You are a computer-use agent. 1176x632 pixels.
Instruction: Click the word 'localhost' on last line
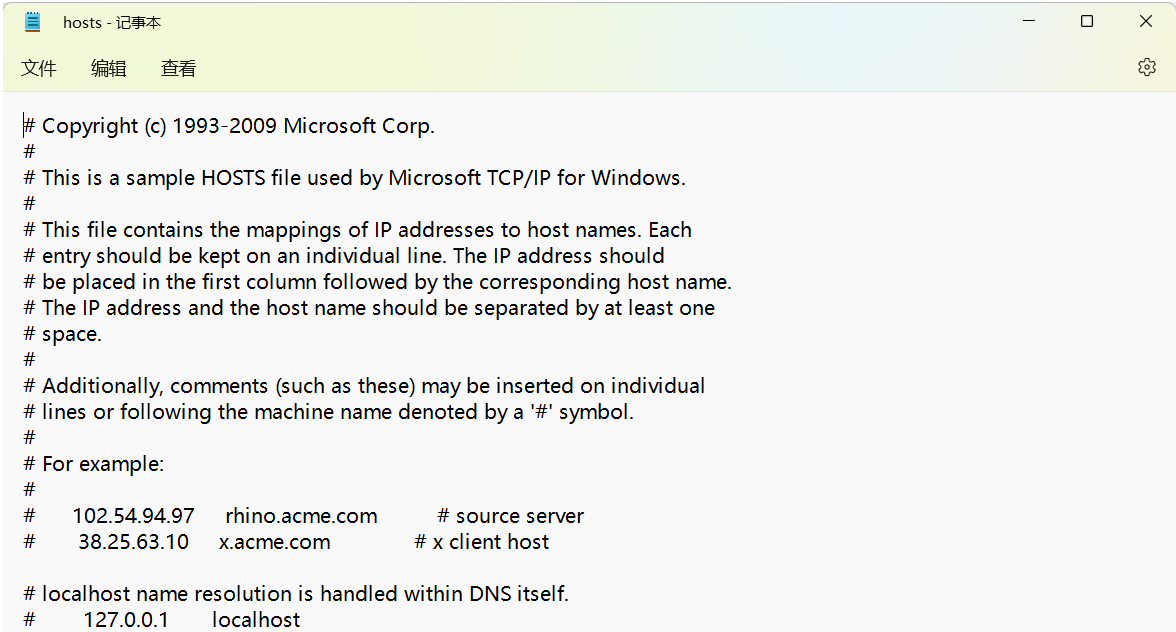255,619
